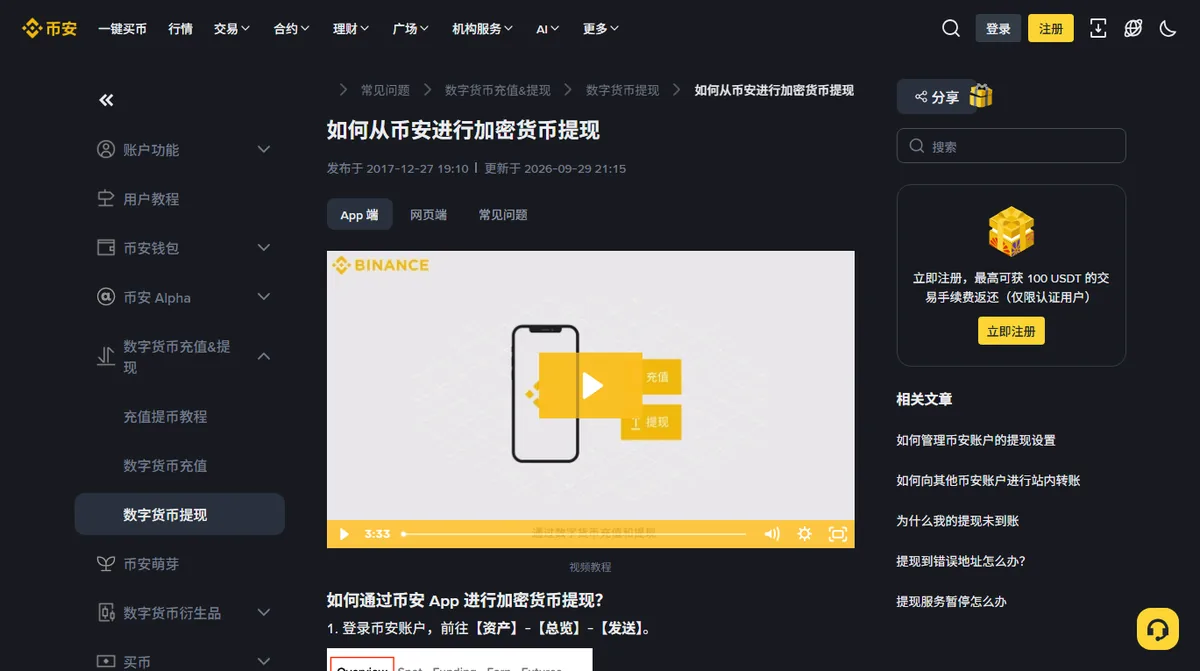Toggle dark mode moon icon
The image size is (1200, 671).
(x=1168, y=28)
